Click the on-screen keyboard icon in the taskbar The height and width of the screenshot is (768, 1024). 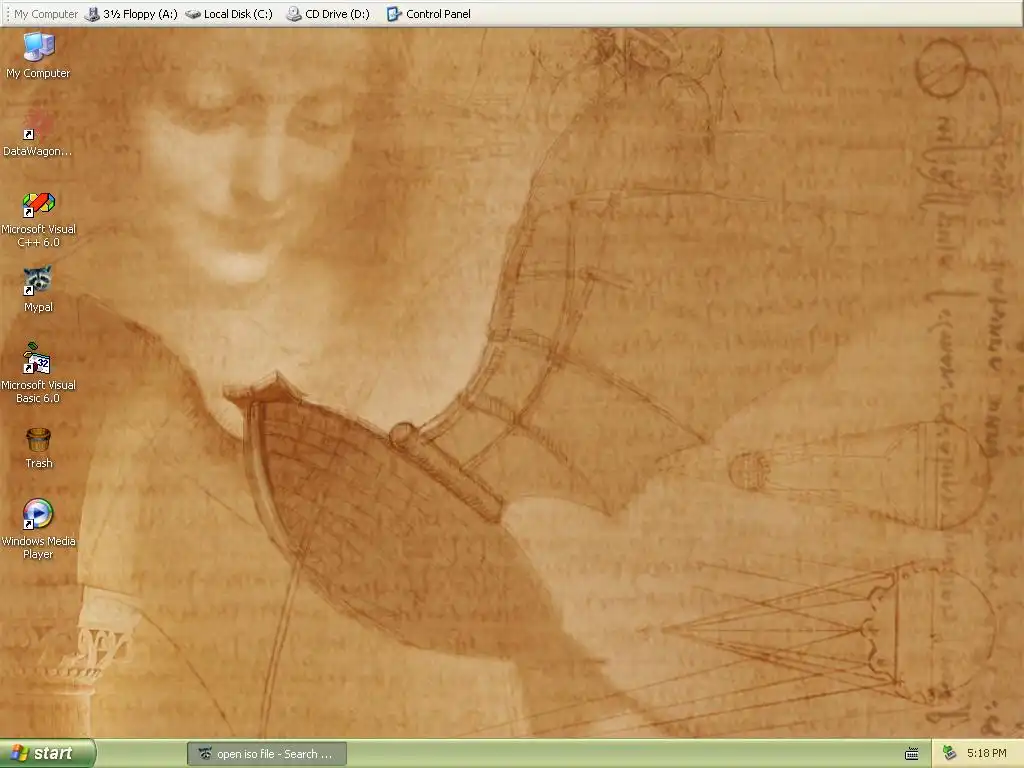tap(912, 754)
